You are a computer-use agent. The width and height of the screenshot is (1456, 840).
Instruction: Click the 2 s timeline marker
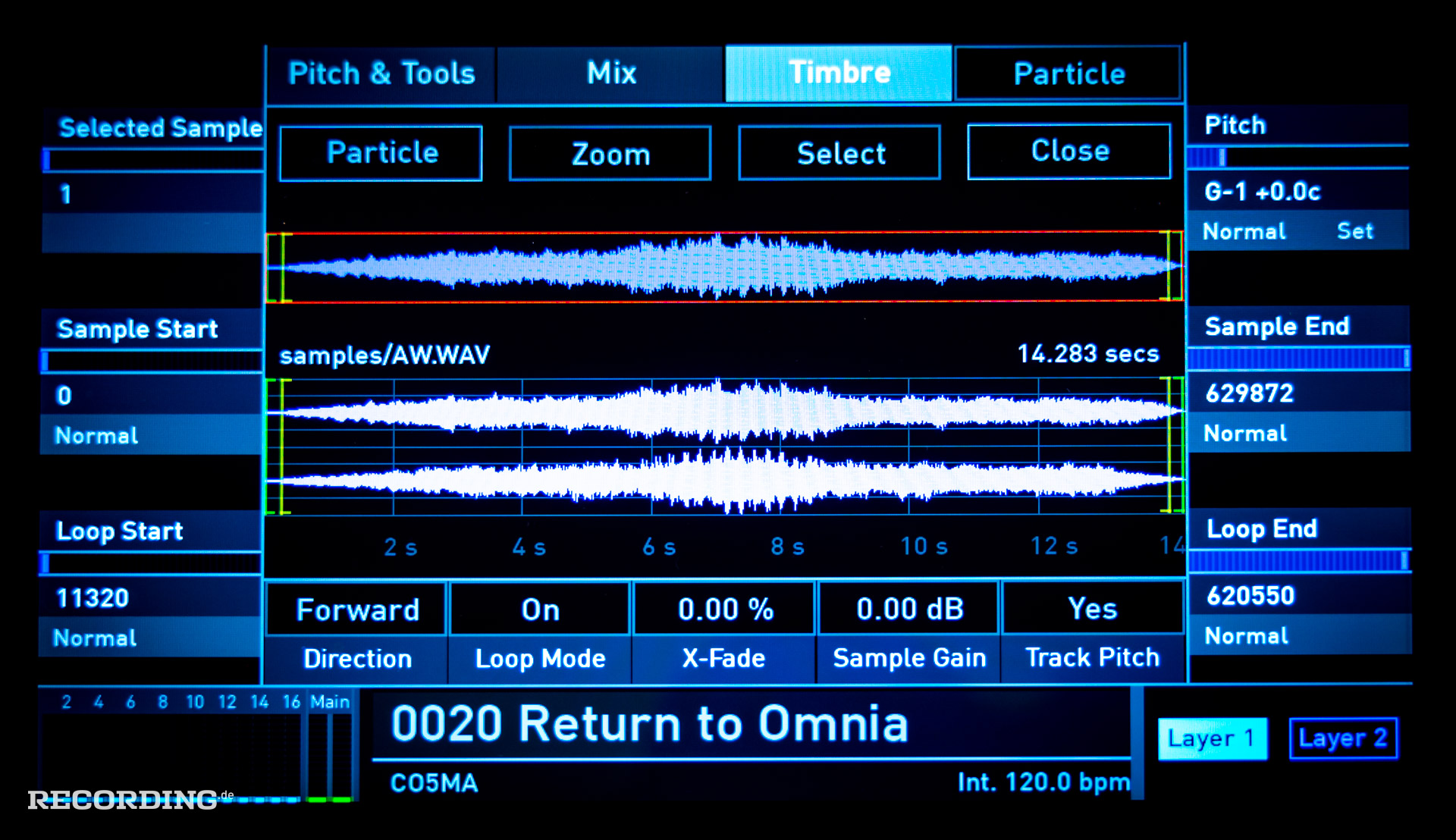[x=400, y=547]
